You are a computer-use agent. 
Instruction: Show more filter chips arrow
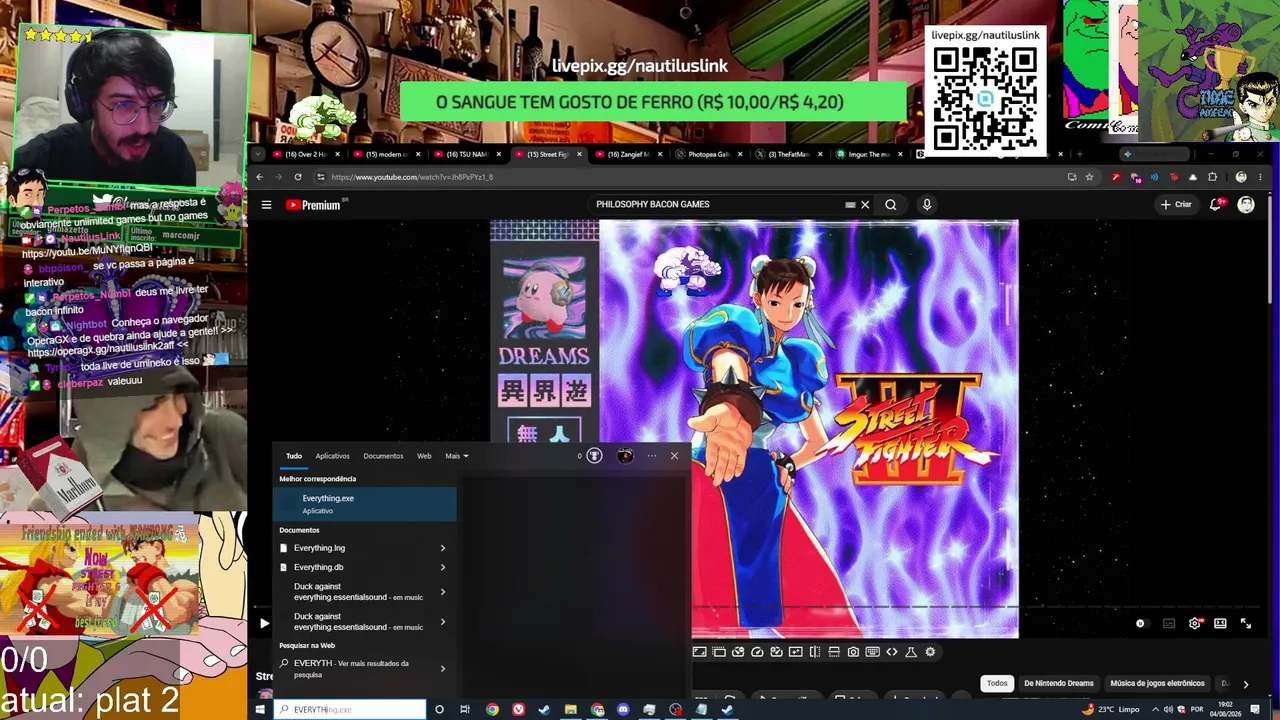click(1245, 684)
